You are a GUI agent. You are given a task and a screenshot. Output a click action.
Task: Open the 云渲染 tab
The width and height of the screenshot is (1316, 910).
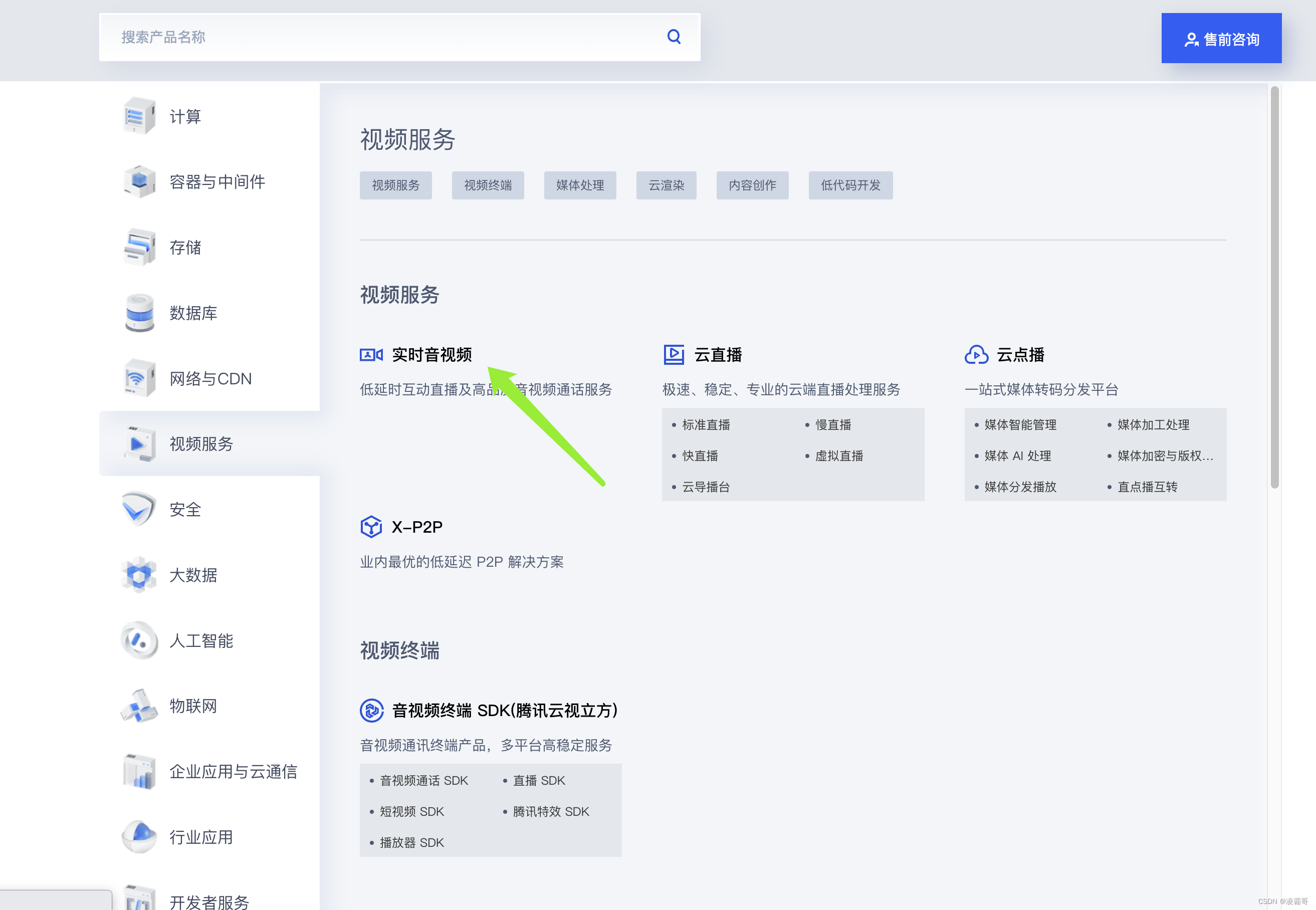666,185
